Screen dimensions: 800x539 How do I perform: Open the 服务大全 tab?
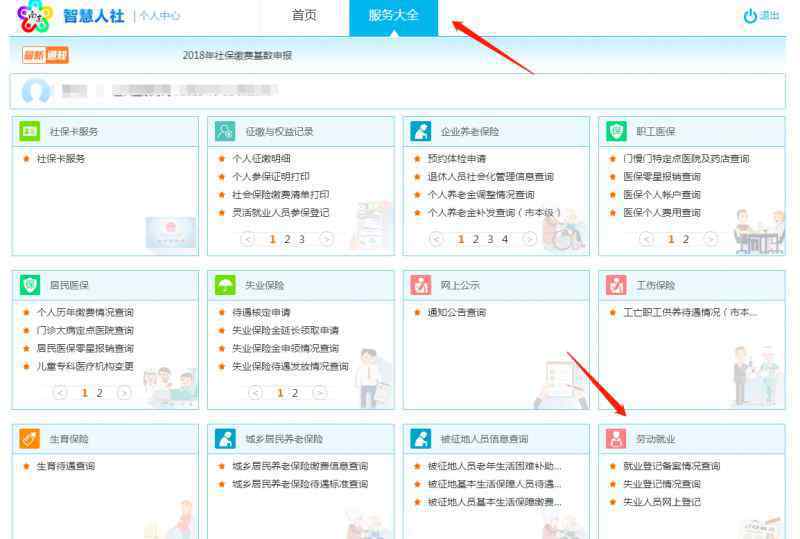click(x=393, y=16)
